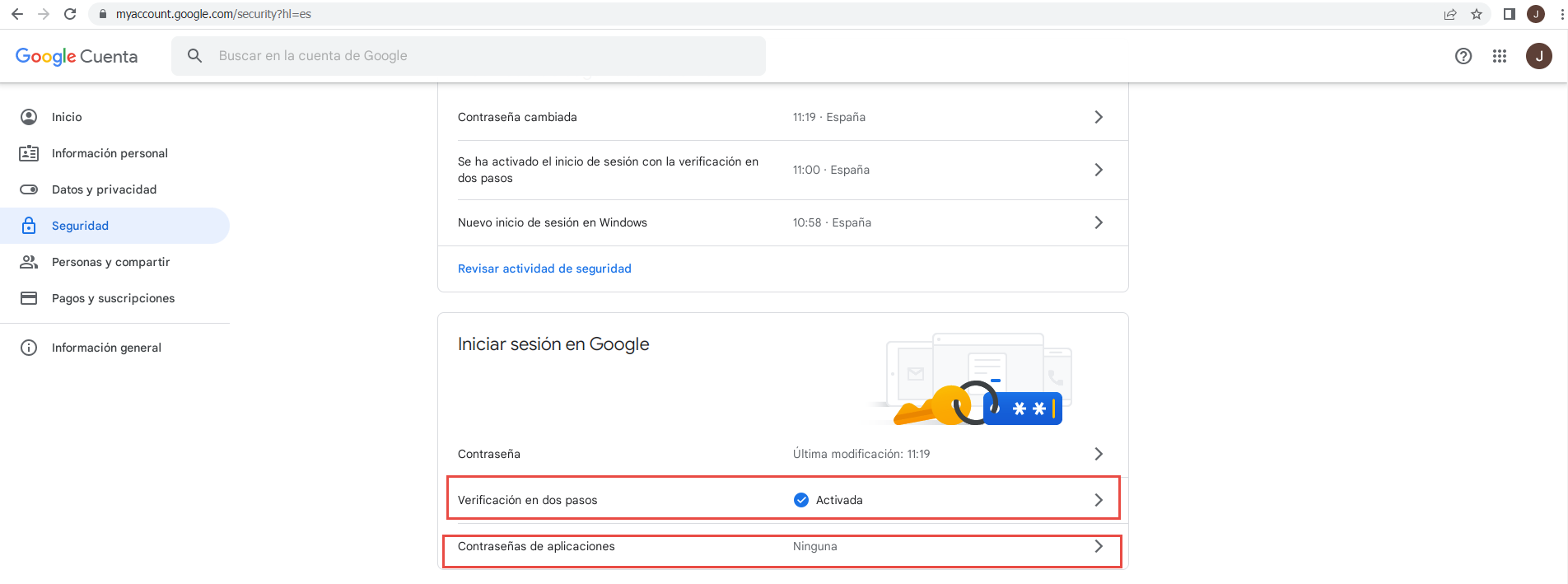This screenshot has width=1568, height=584.
Task: Open the Google account avatar J
Action: (x=1539, y=56)
